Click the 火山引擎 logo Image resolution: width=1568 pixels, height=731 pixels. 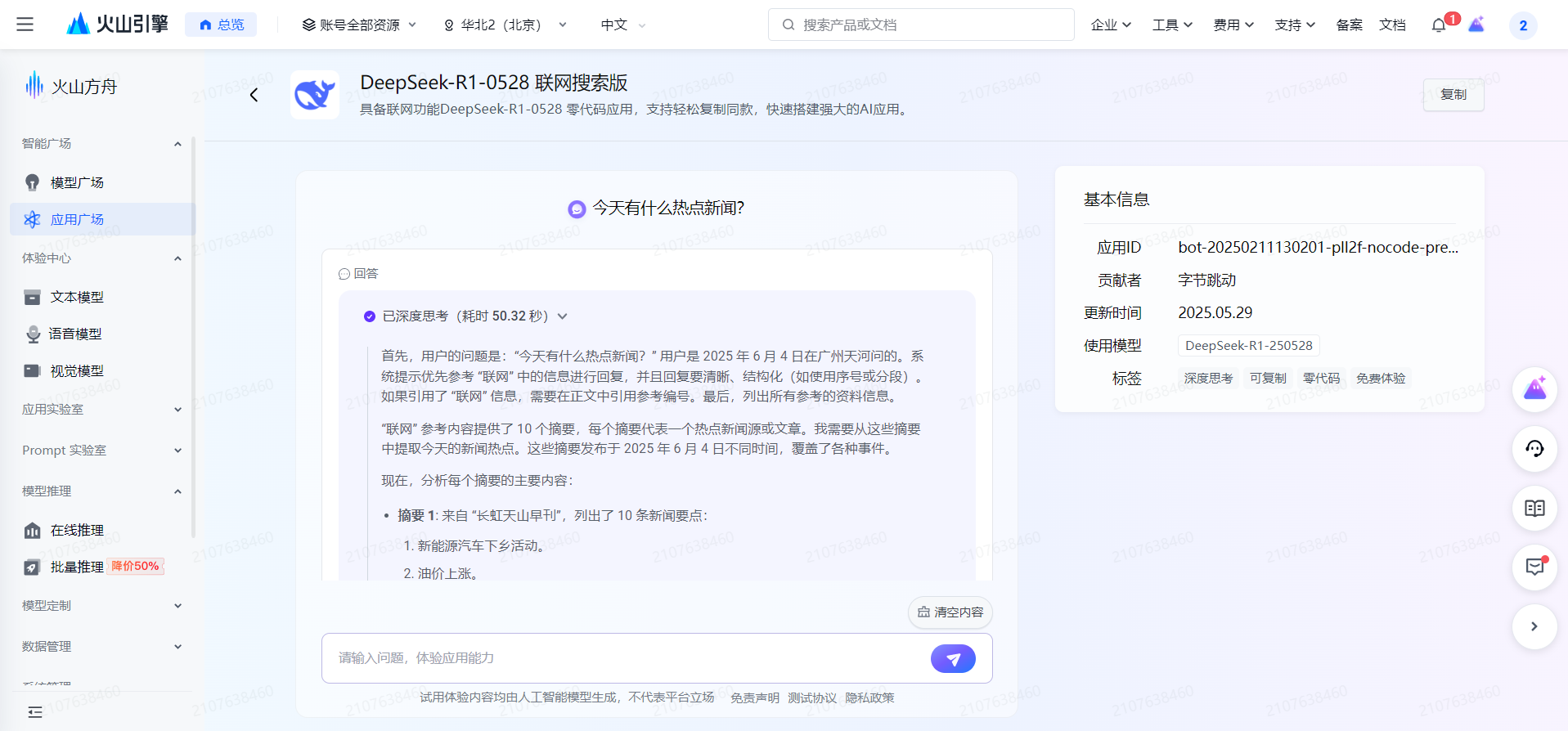tap(117, 25)
